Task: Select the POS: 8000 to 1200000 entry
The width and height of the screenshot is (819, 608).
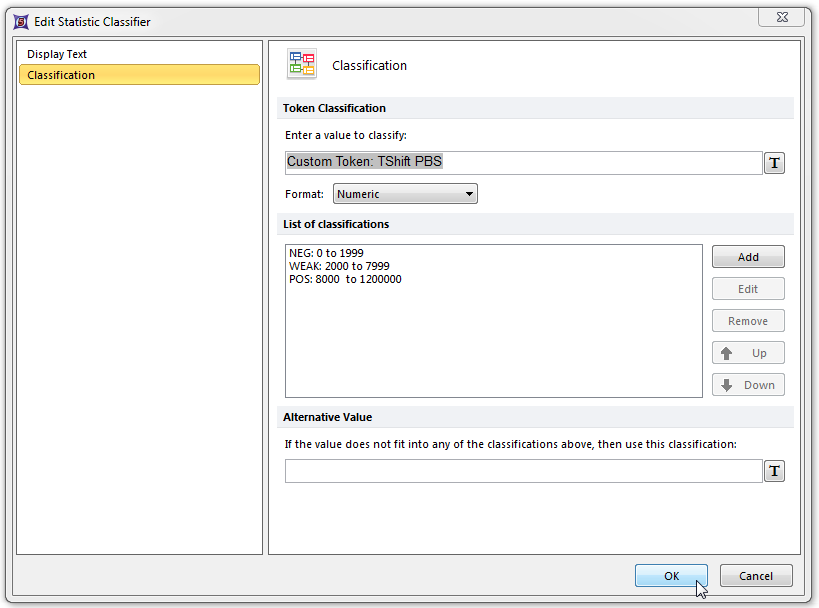Action: 345,280
